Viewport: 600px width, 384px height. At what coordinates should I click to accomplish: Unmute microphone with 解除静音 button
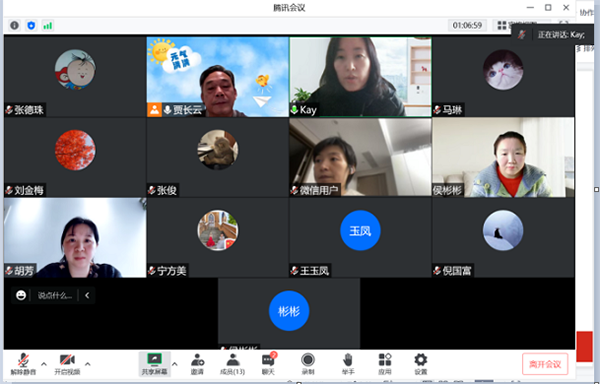23,364
